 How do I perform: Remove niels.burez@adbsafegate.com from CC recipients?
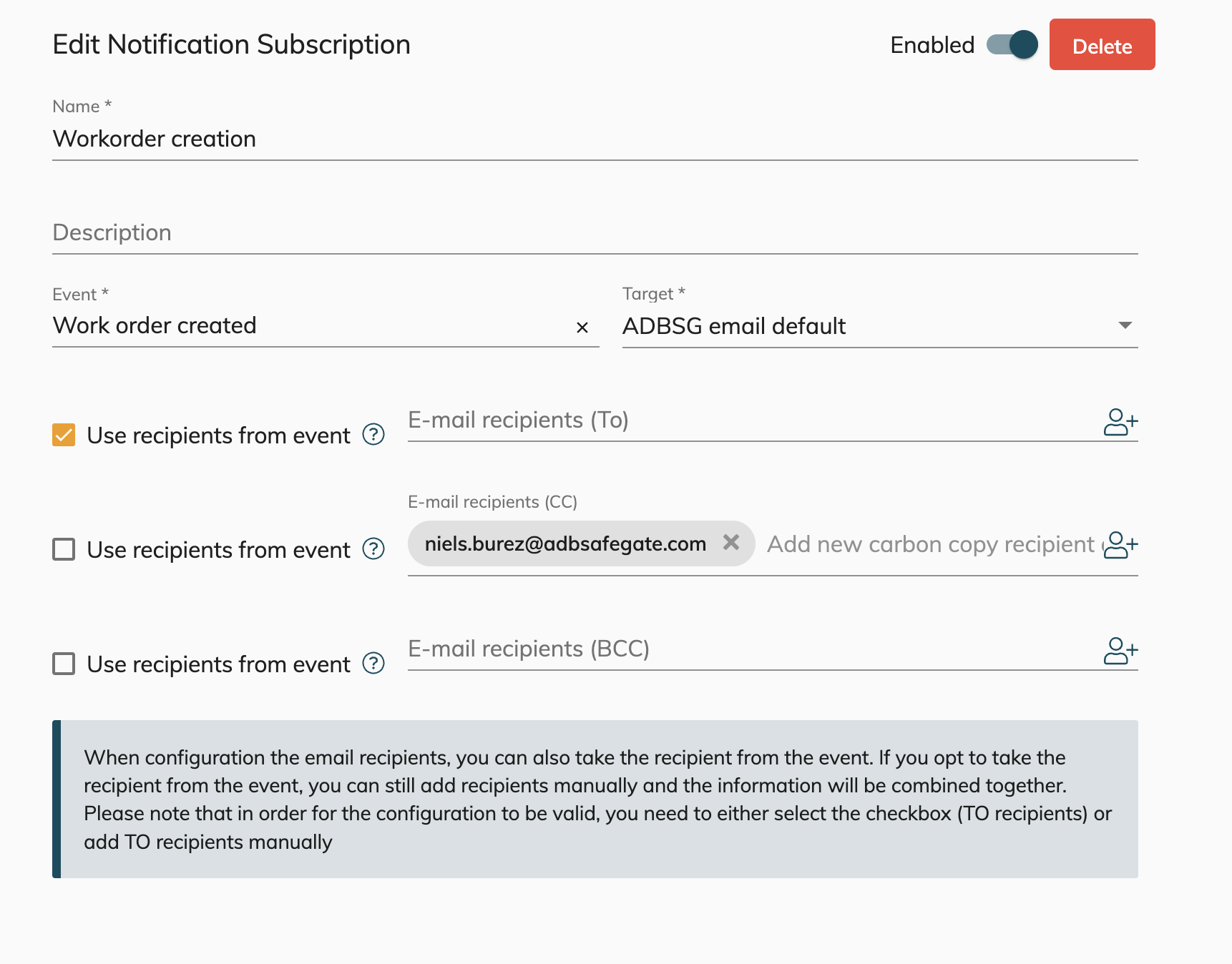(x=730, y=543)
